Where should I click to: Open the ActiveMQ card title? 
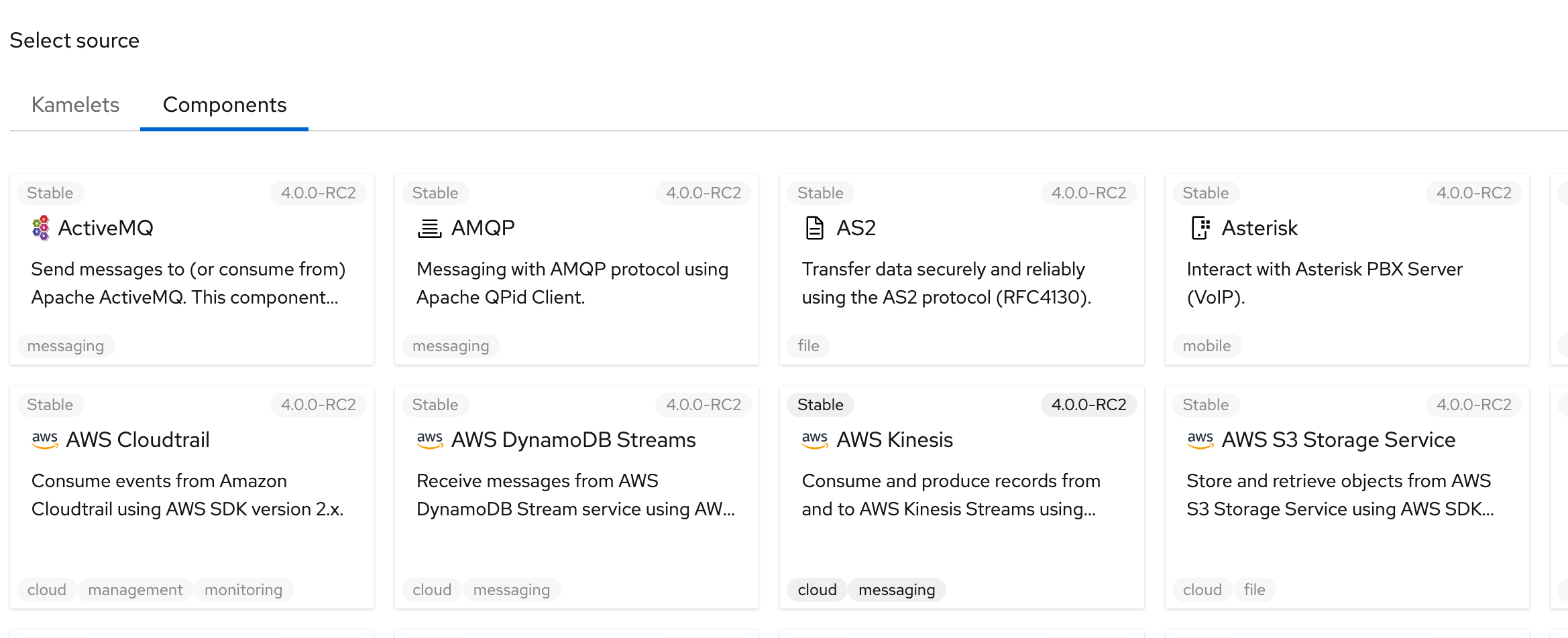point(105,228)
